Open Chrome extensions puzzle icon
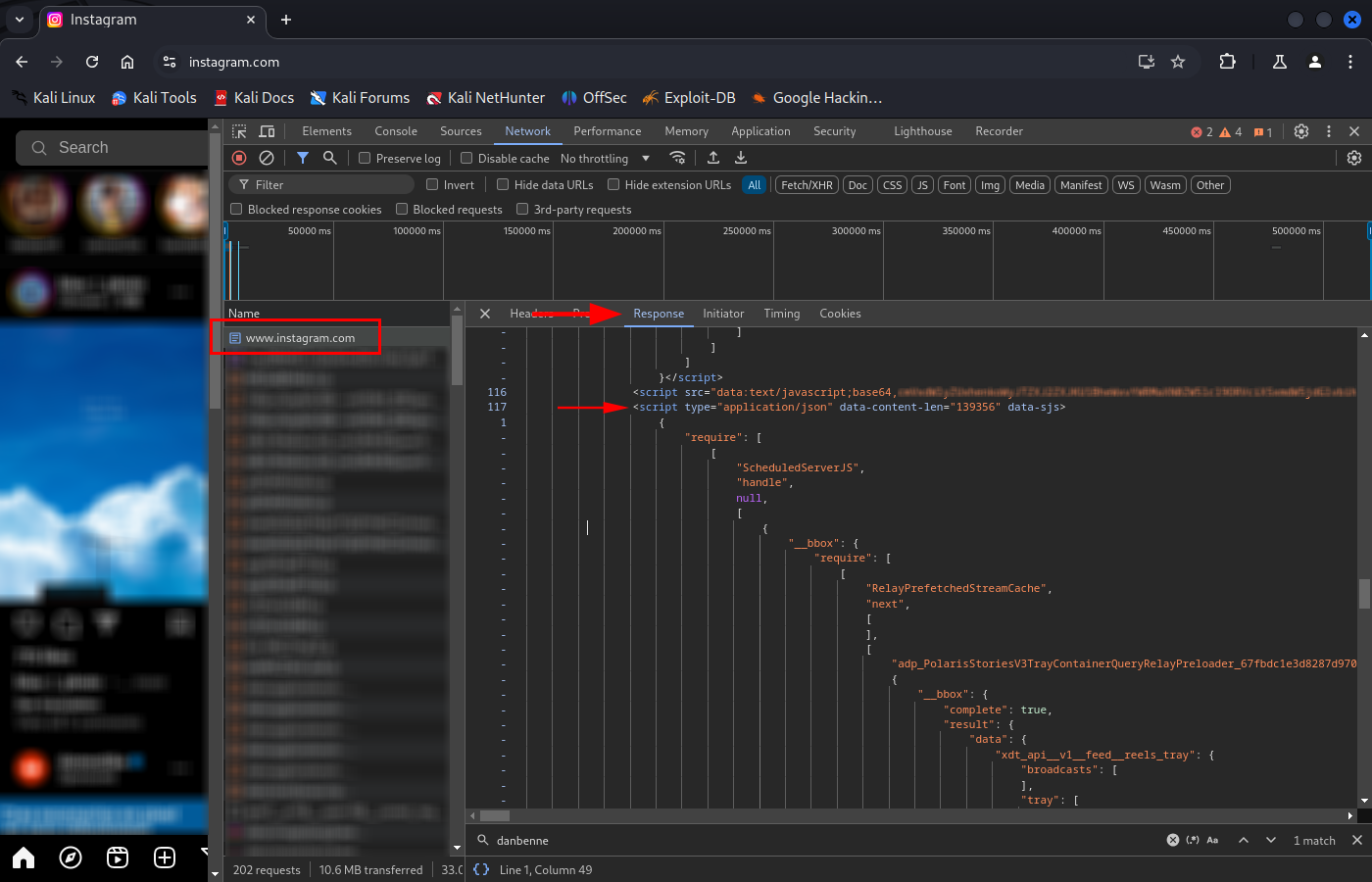Viewport: 1372px width, 882px height. click(x=1227, y=62)
